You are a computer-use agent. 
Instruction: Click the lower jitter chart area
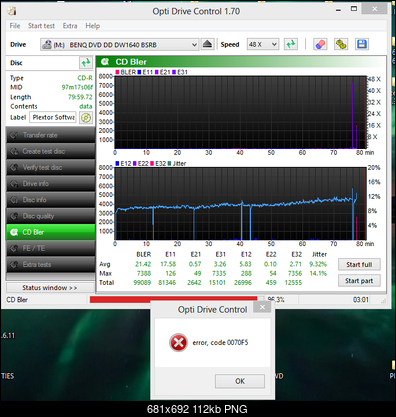tap(240, 204)
